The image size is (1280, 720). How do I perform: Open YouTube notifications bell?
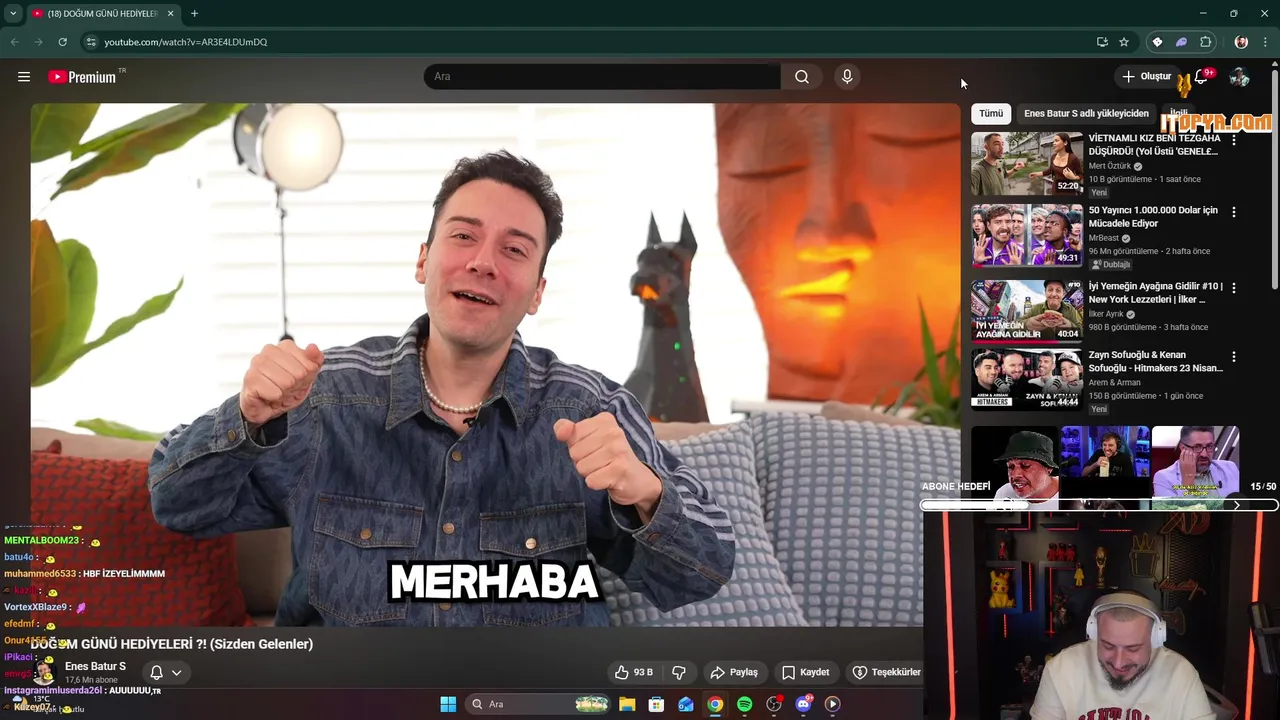point(1201,77)
